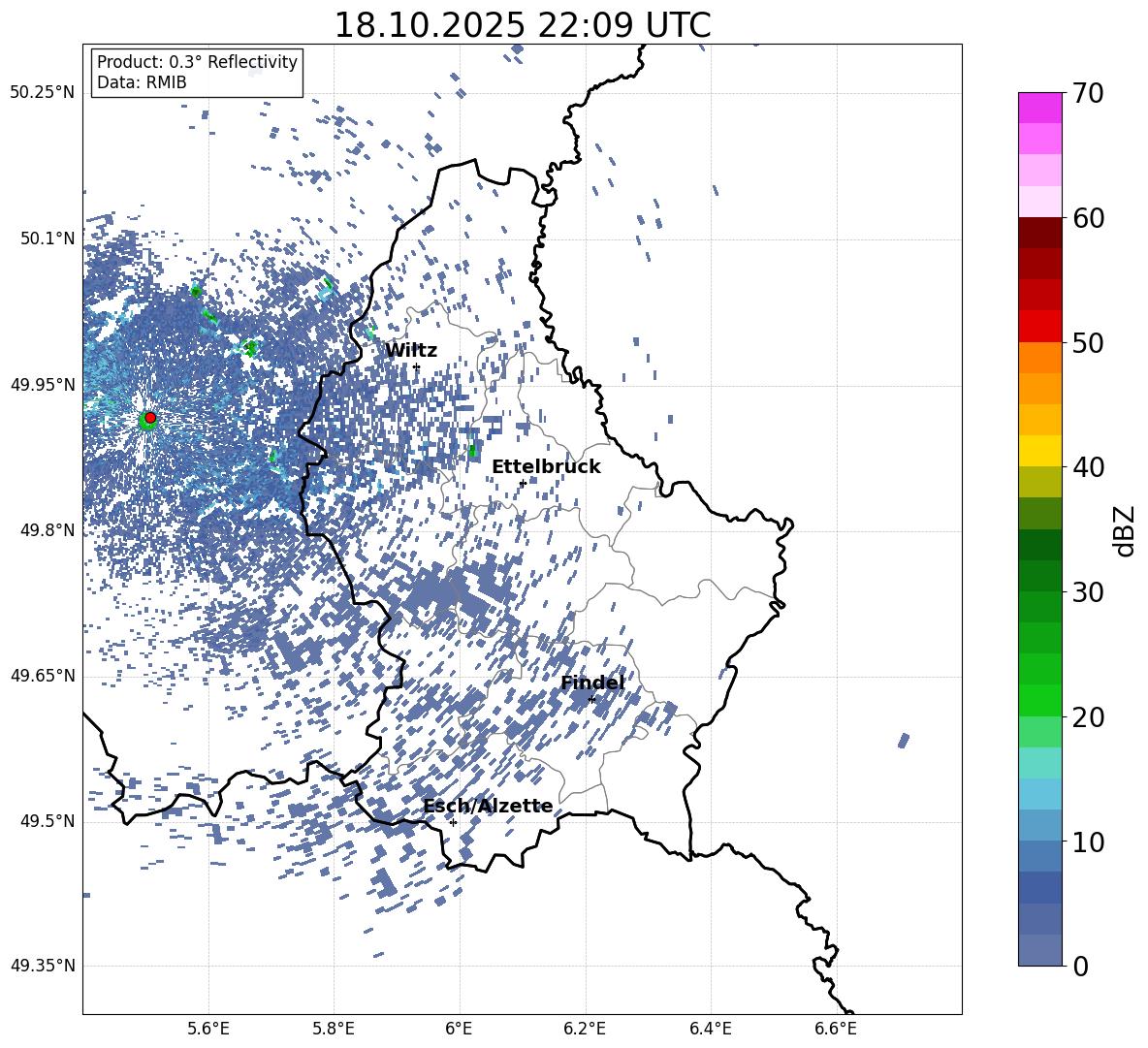Click the 49.35°N latitude label
The image size is (1148, 1048).
click(43, 966)
